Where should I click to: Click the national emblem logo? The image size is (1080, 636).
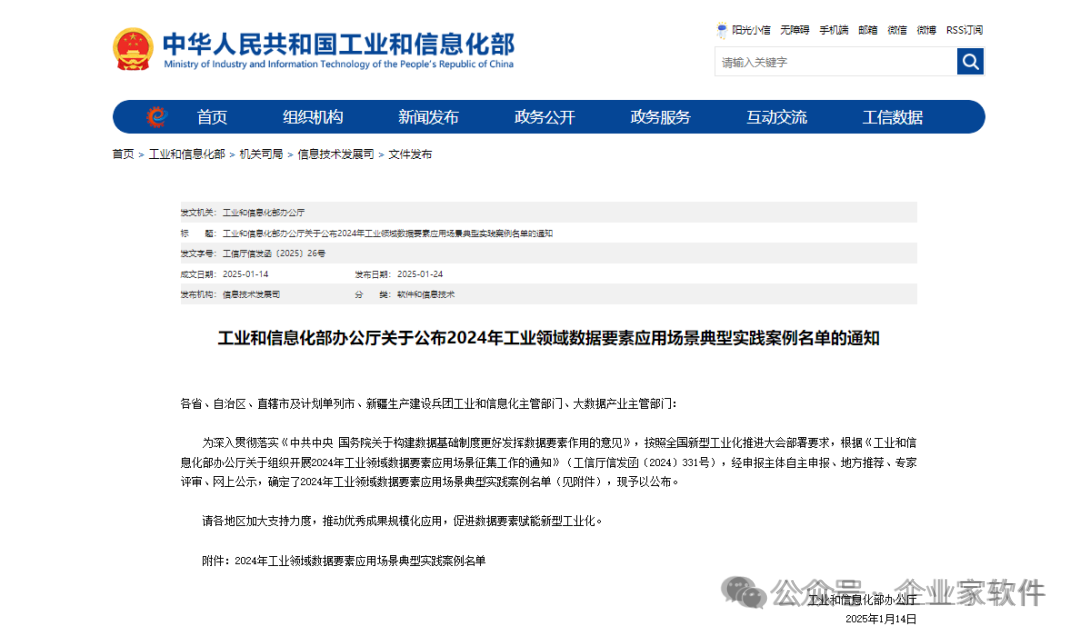tap(133, 49)
